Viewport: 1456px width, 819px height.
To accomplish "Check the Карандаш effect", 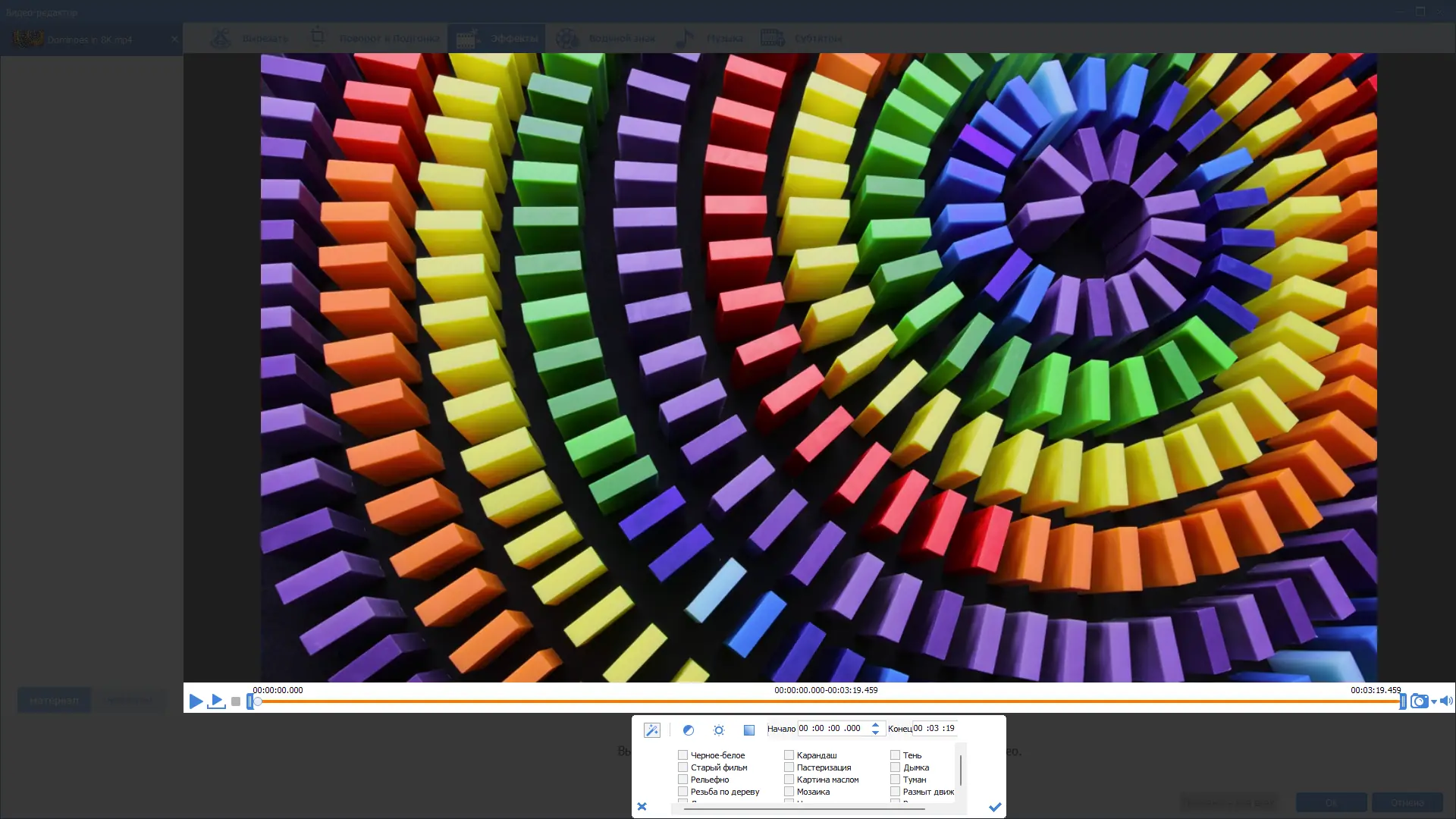I will tap(789, 755).
